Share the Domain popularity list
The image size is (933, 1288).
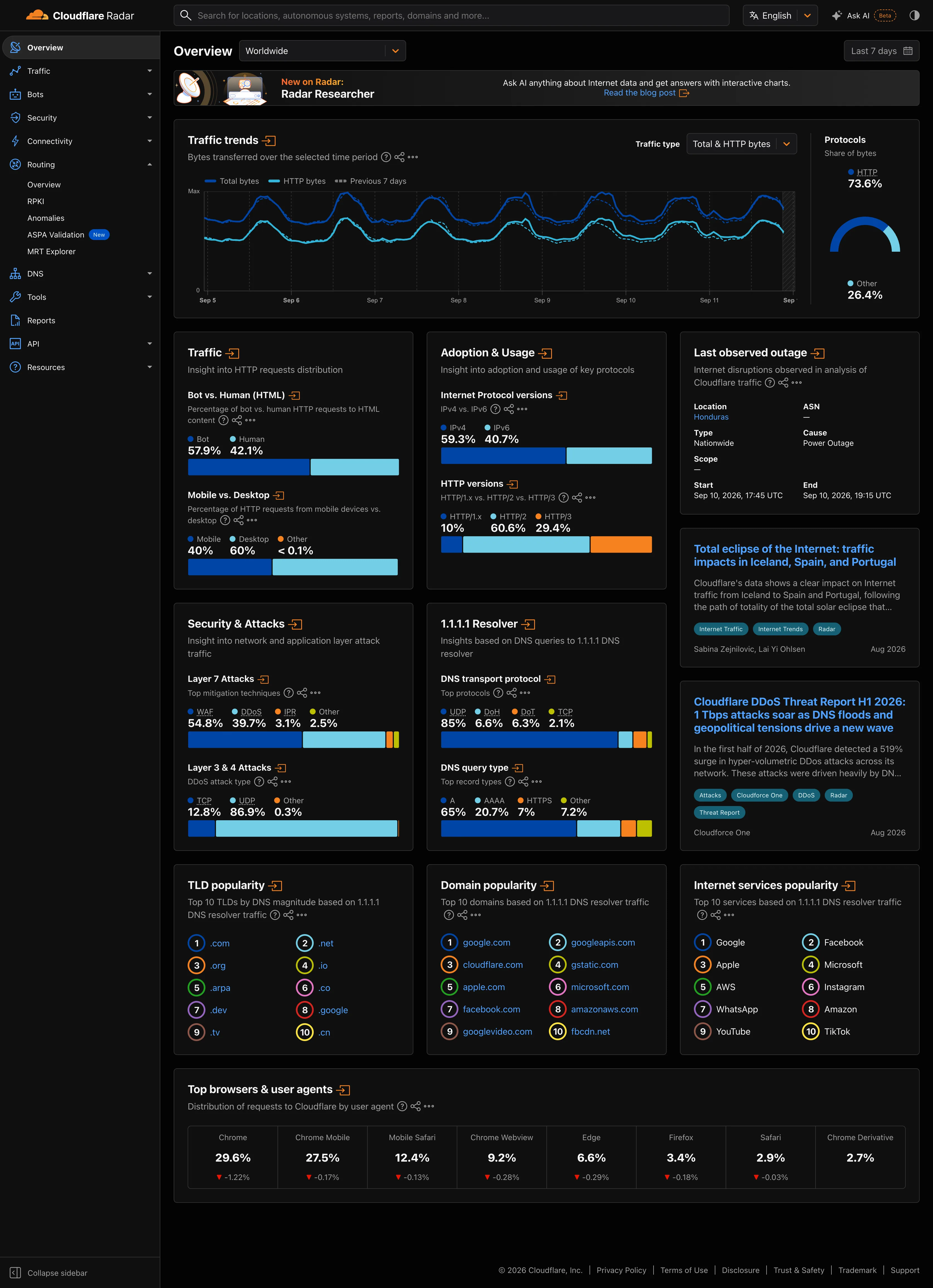click(462, 915)
